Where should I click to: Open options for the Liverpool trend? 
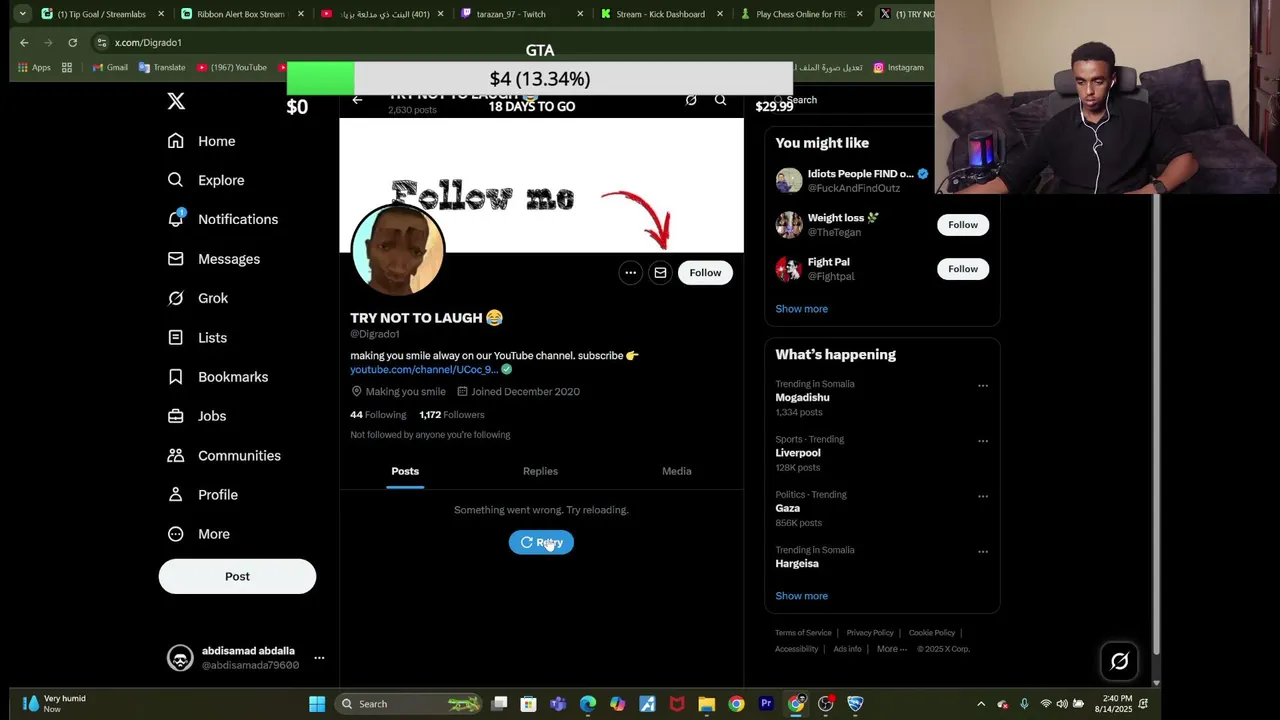[983, 441]
